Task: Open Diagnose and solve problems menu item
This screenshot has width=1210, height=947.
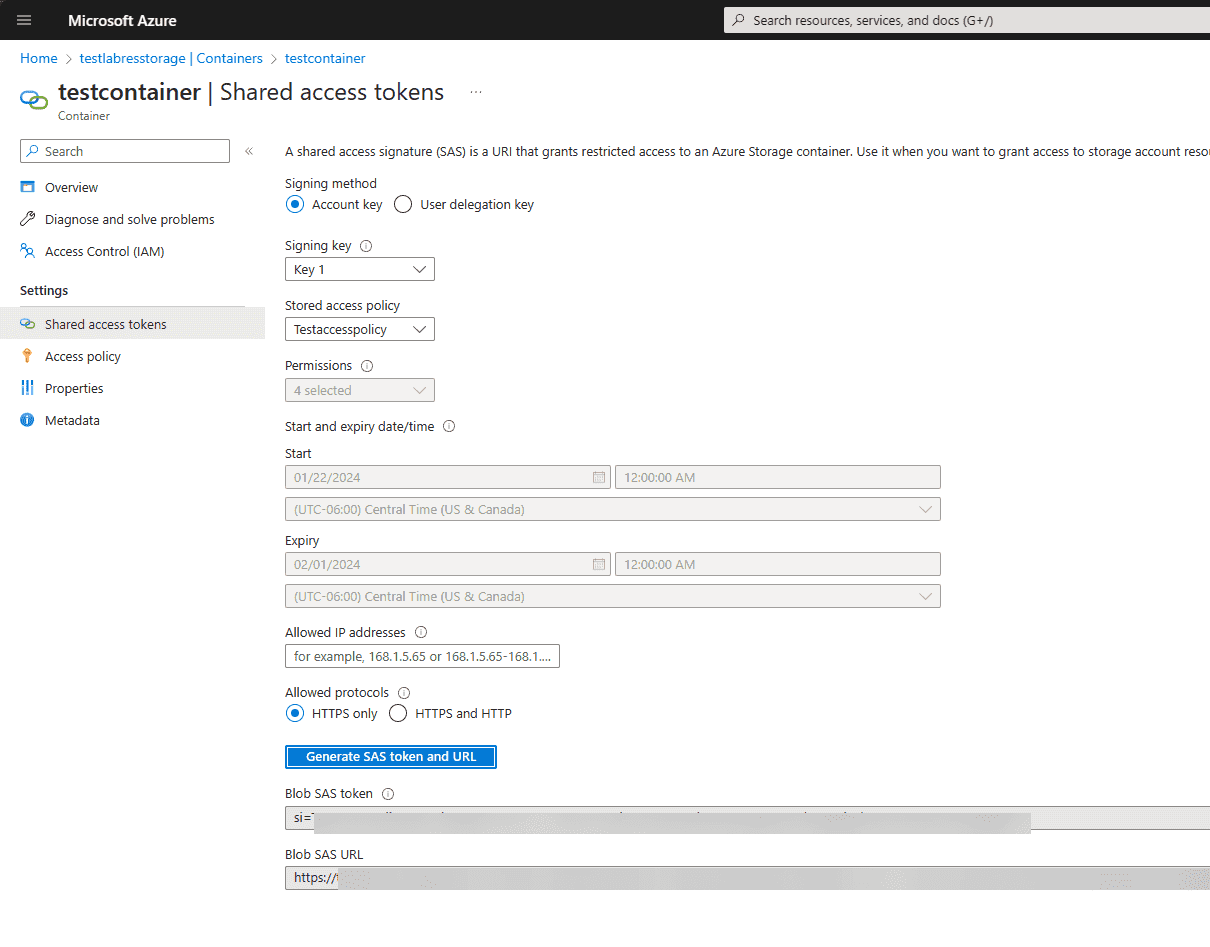Action: (130, 219)
